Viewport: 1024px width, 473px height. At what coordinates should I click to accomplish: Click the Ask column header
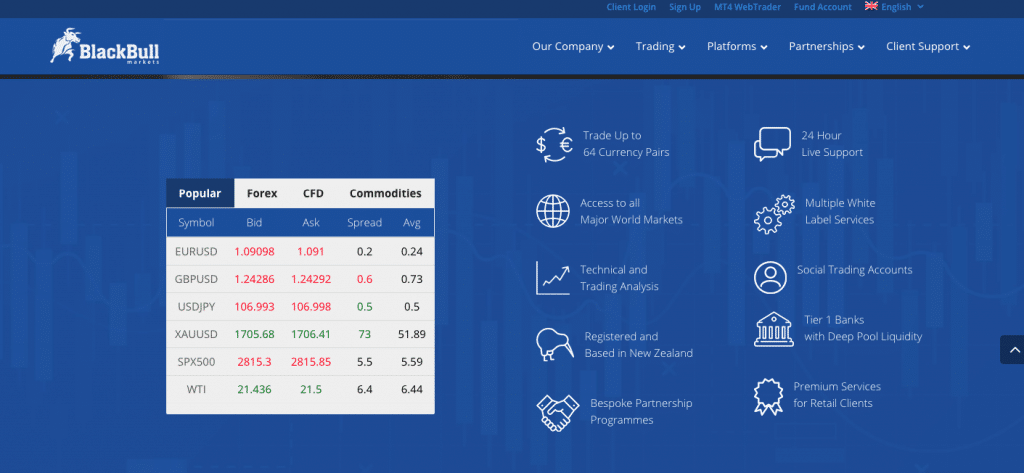tap(311, 222)
